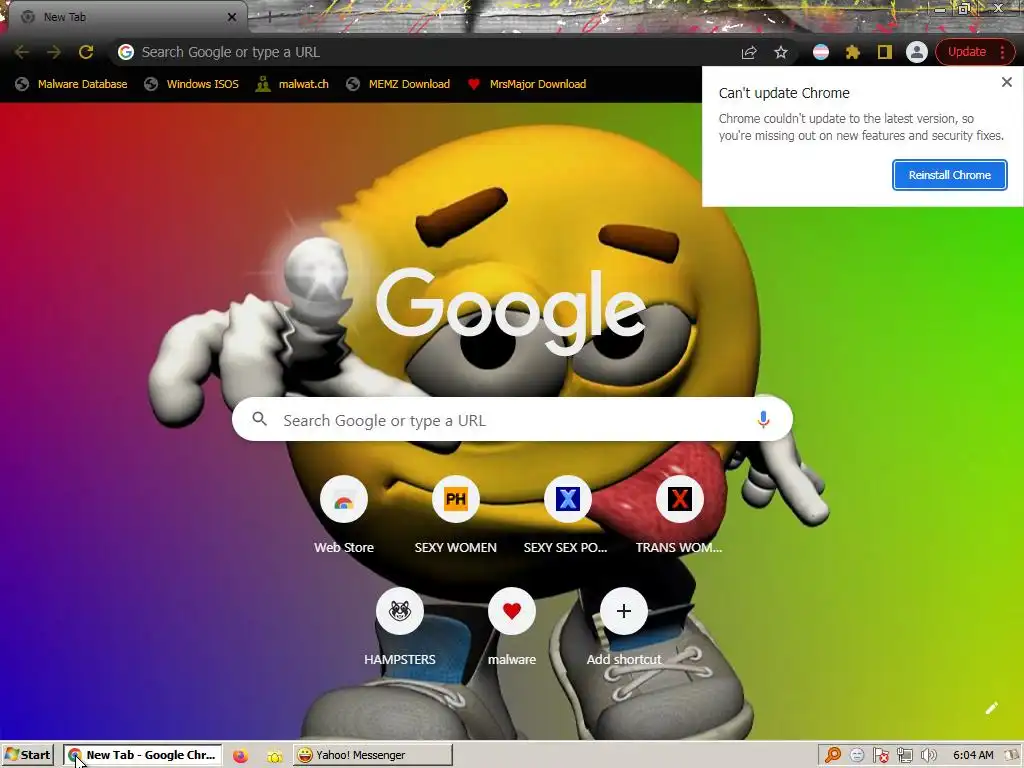Click the Google logo doodle
Viewport: 1024px width, 768px height.
click(x=511, y=311)
